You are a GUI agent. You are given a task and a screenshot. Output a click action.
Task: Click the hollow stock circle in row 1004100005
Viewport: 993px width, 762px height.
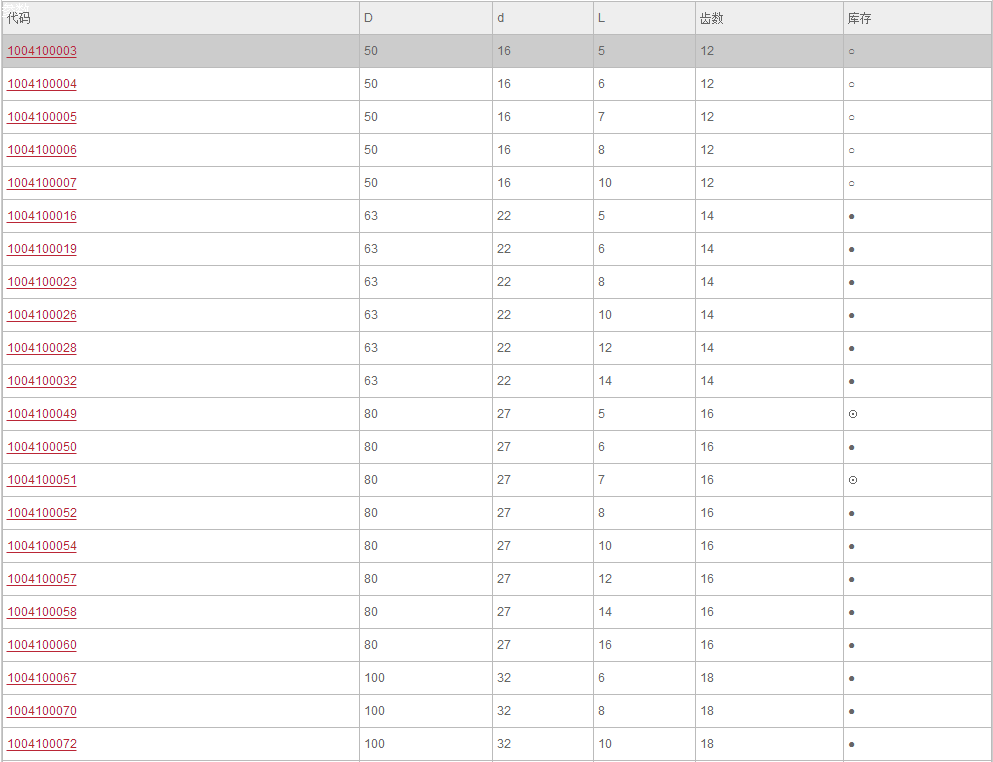click(x=852, y=117)
